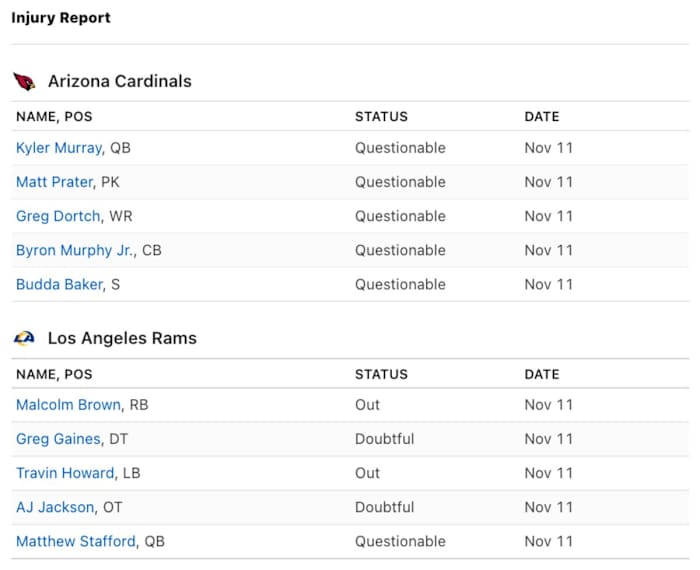Open Kyler Murray's player page
Image resolution: width=700 pixels, height=570 pixels.
tap(59, 148)
